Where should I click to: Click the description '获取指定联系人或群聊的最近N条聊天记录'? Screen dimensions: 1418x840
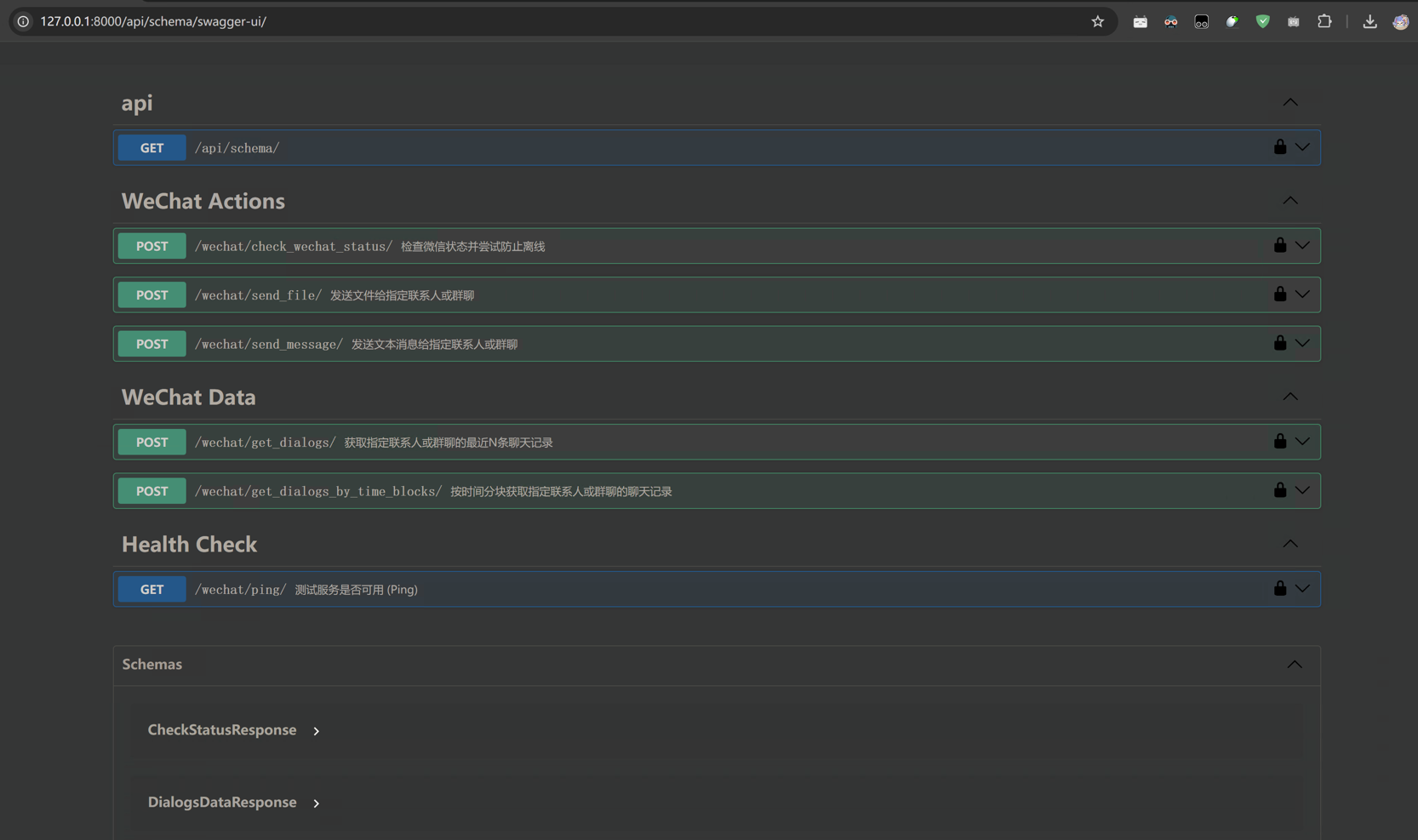(x=449, y=443)
